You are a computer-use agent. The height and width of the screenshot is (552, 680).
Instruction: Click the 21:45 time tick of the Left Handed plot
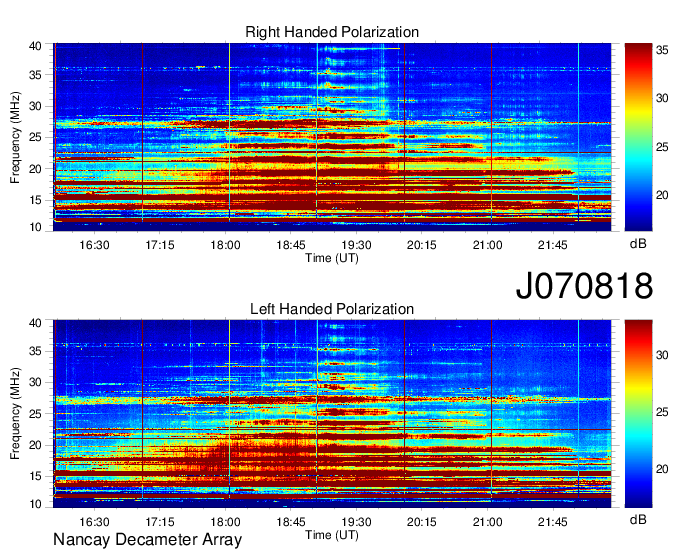tap(552, 522)
